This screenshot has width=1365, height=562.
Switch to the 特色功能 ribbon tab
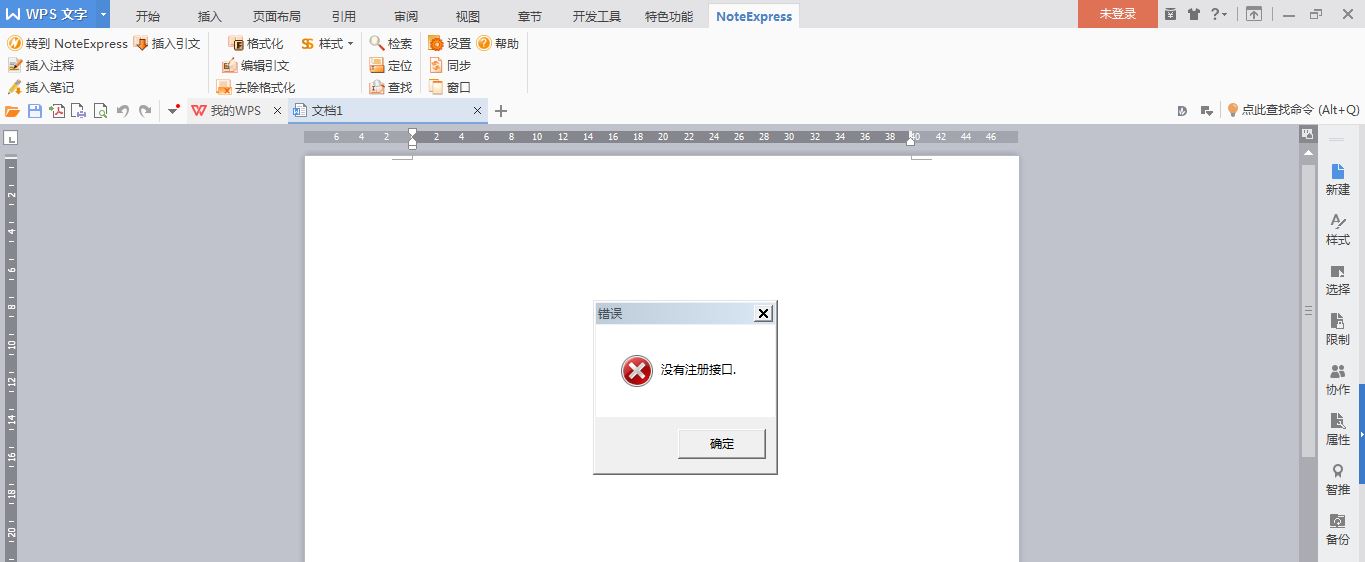(669, 16)
